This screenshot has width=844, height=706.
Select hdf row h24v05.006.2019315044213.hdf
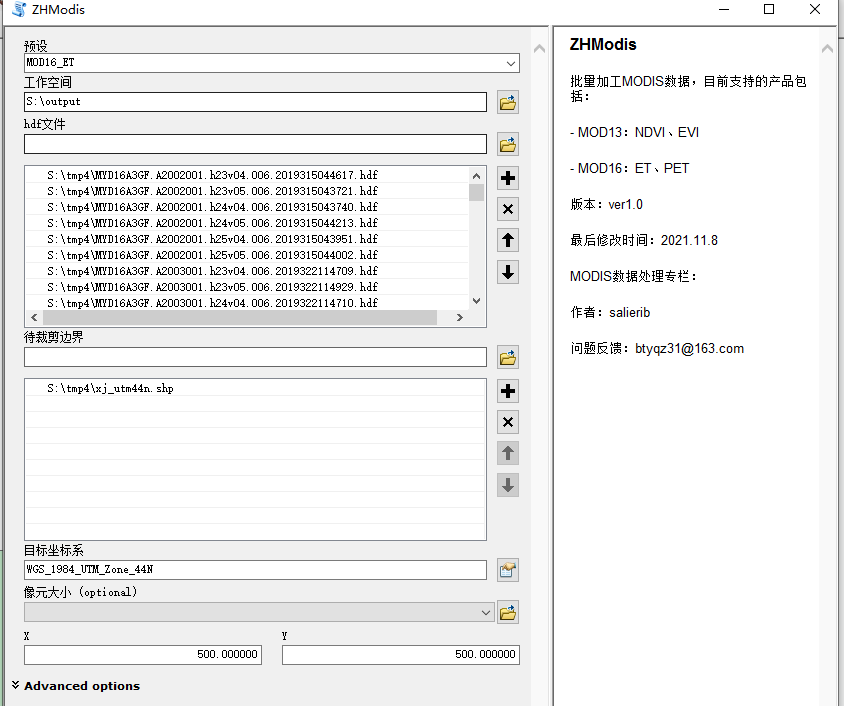coord(248,223)
